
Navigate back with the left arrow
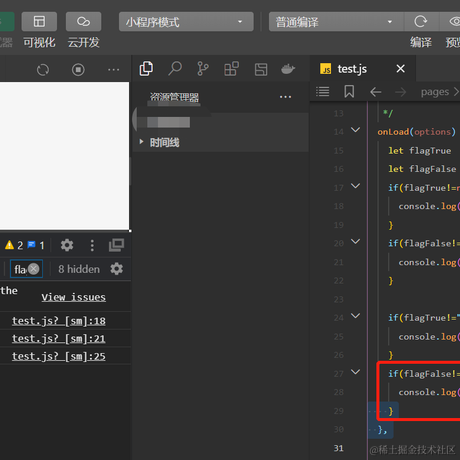376,92
